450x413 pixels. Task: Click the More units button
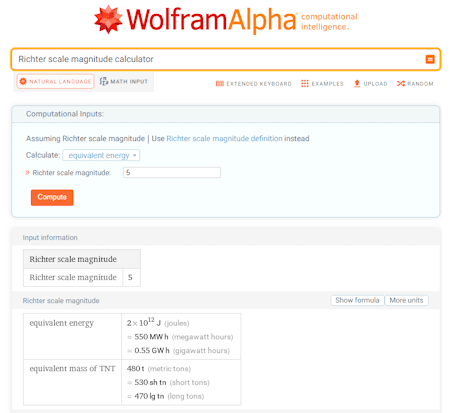click(x=406, y=300)
